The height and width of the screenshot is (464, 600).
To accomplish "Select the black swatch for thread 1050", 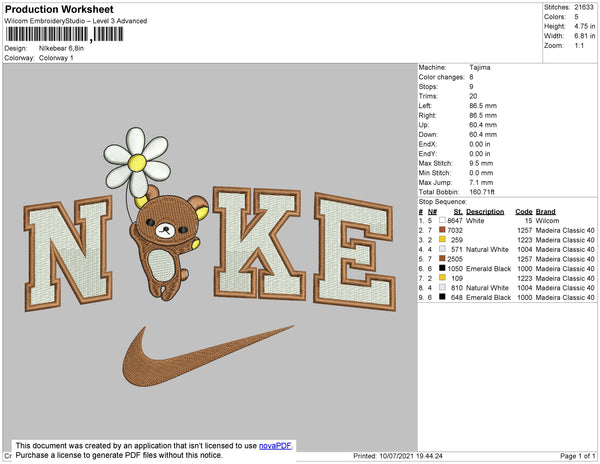I will pos(442,269).
